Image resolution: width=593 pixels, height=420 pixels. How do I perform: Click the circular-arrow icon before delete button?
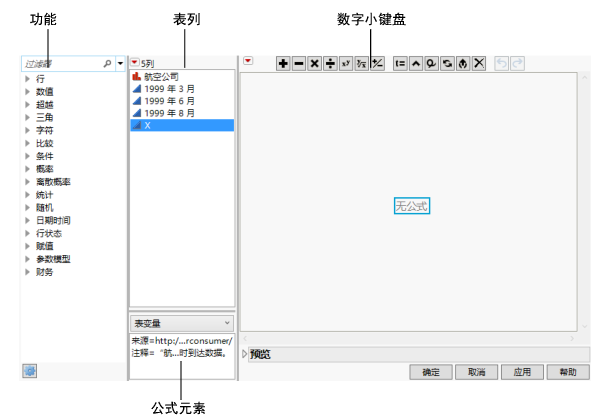(463, 64)
